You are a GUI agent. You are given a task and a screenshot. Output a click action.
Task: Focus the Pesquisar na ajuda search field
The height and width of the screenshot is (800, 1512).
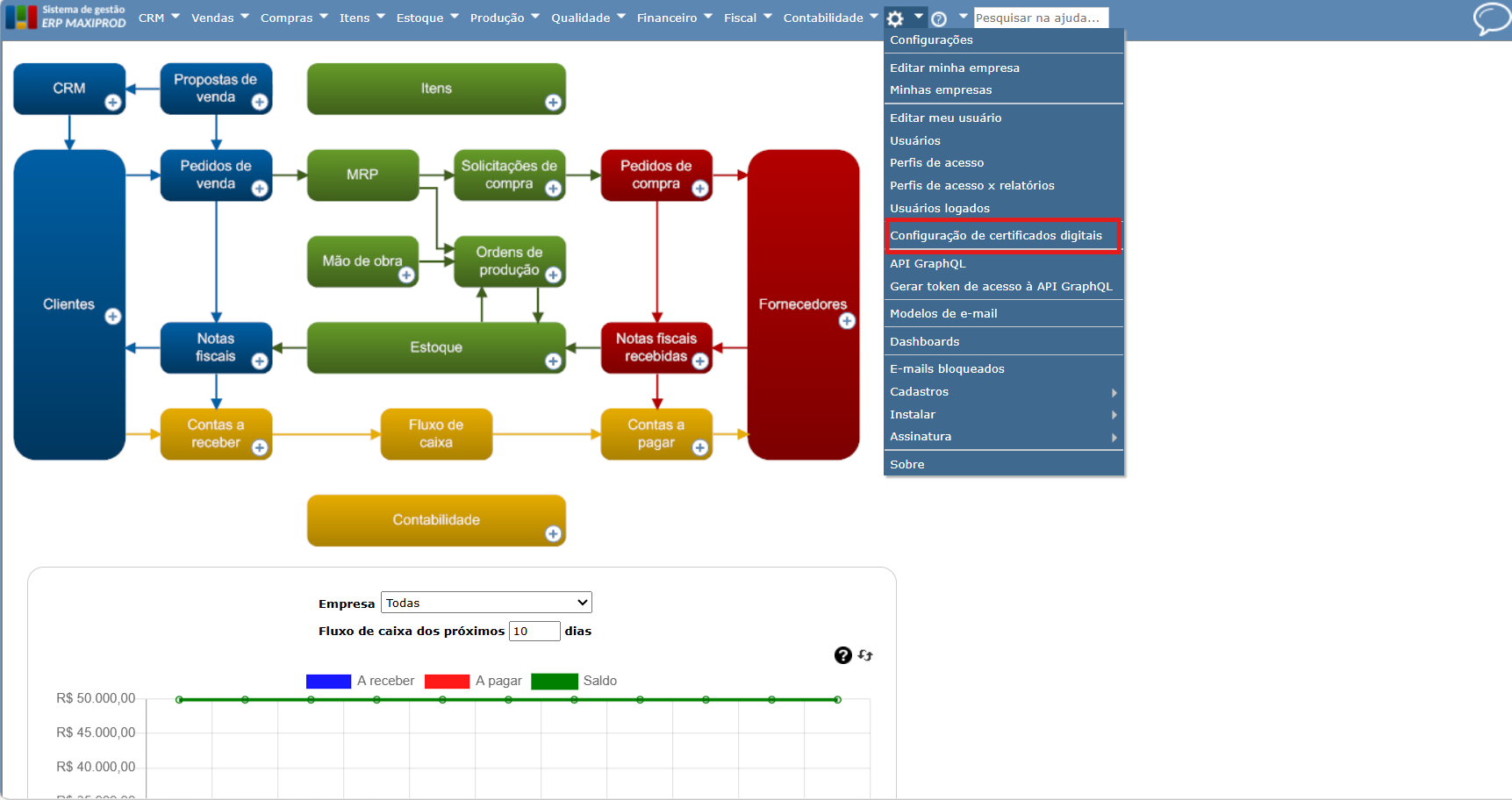pos(1041,18)
